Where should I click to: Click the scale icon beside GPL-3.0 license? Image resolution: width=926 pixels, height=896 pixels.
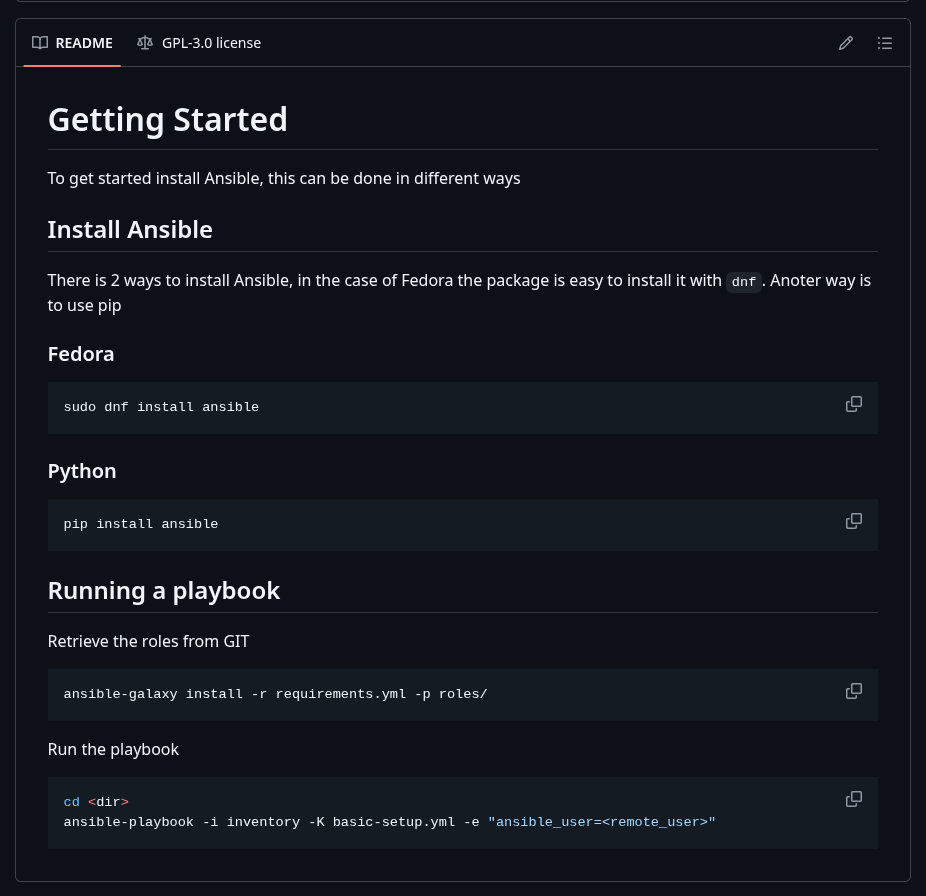(145, 43)
